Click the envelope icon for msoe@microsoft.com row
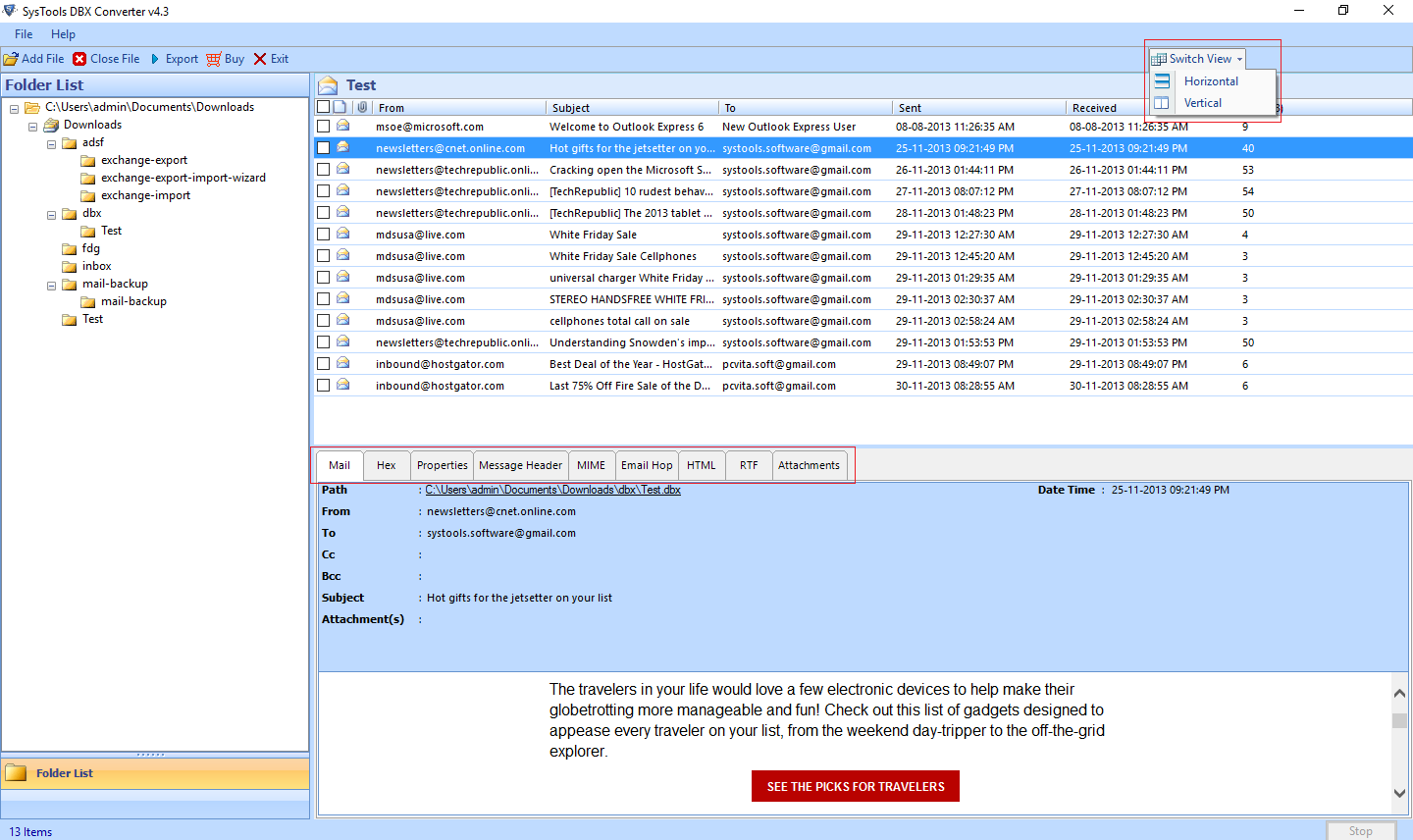Screen dimensions: 1413x840 tap(343, 126)
